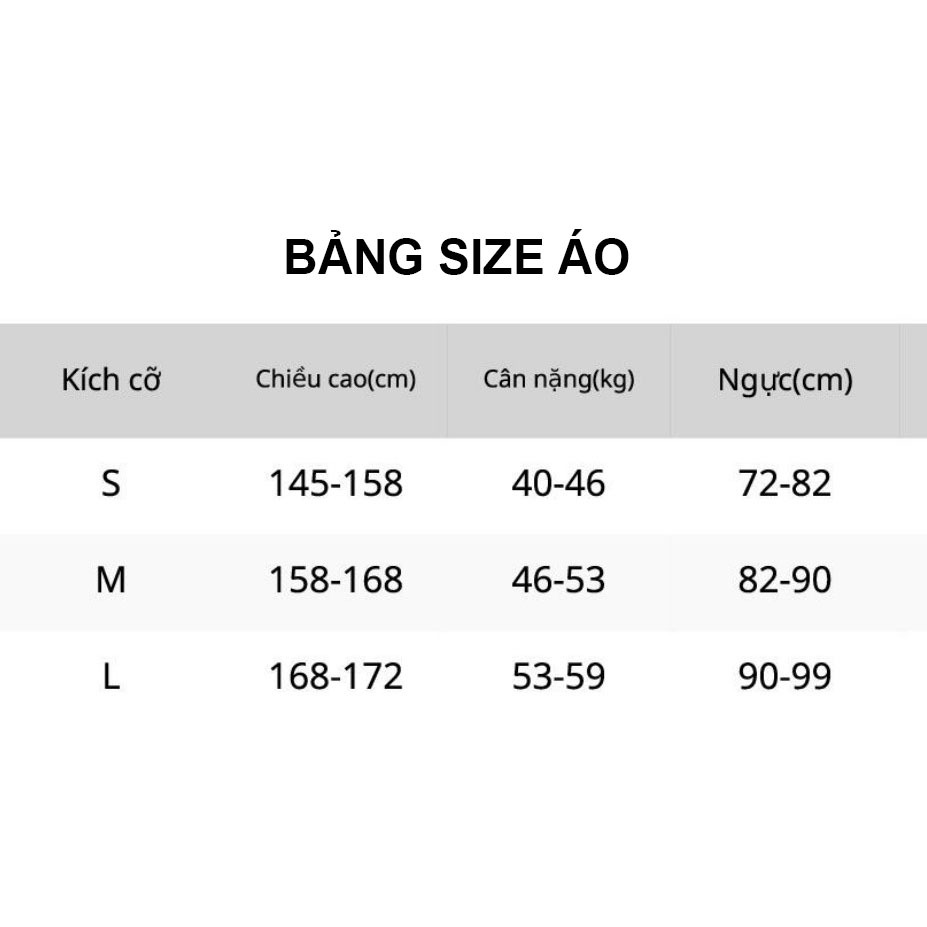Click the size L row label
The width and height of the screenshot is (927, 927).
pos(111,676)
